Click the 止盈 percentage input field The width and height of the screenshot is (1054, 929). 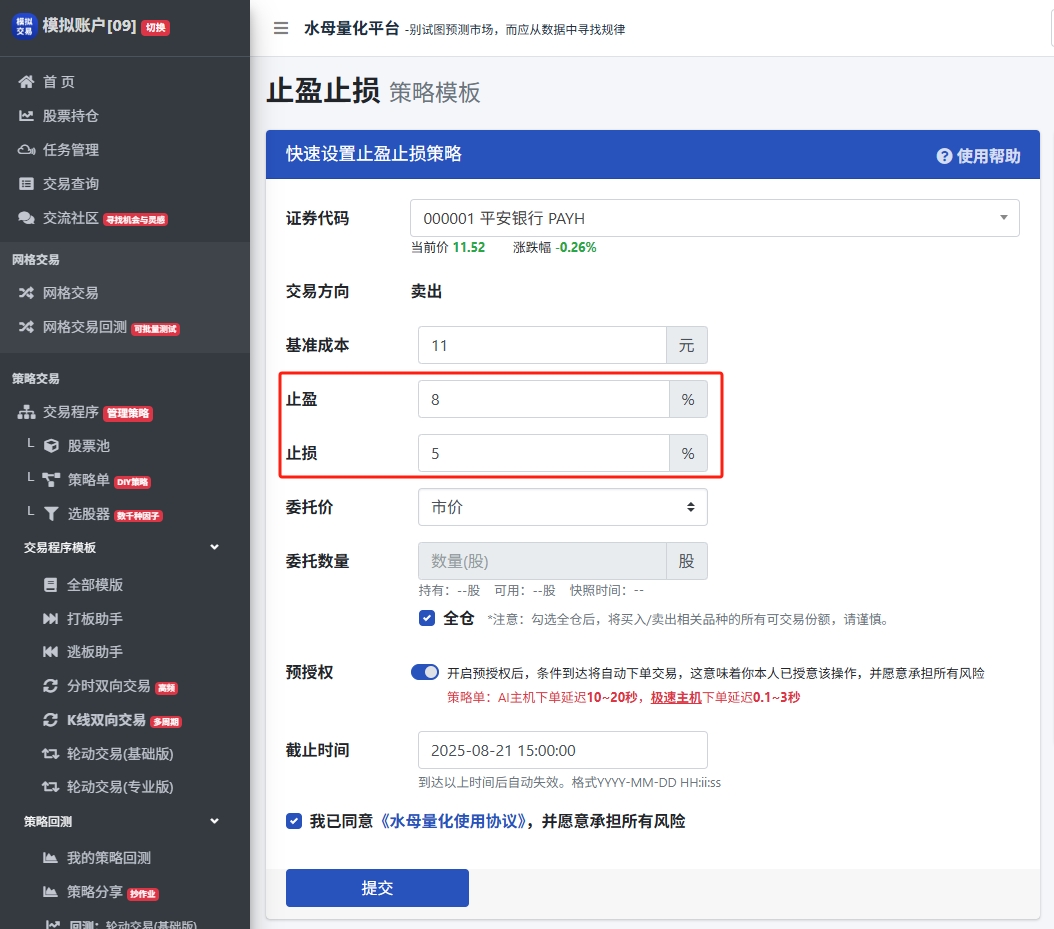tap(543, 400)
